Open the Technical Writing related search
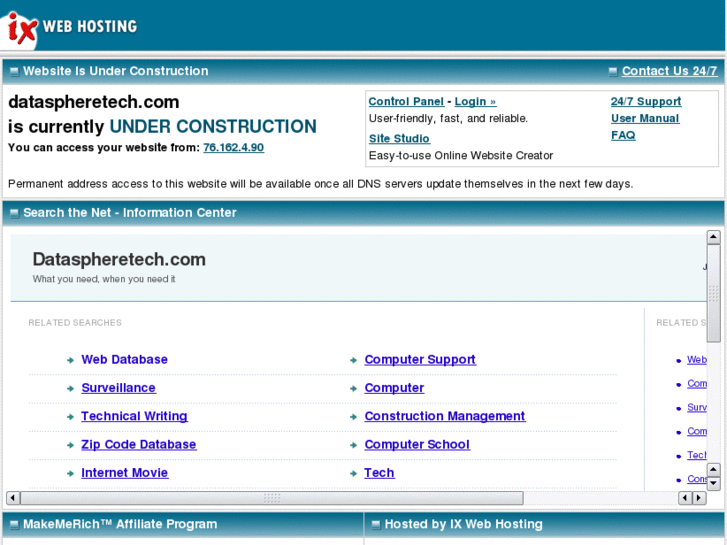 134,416
